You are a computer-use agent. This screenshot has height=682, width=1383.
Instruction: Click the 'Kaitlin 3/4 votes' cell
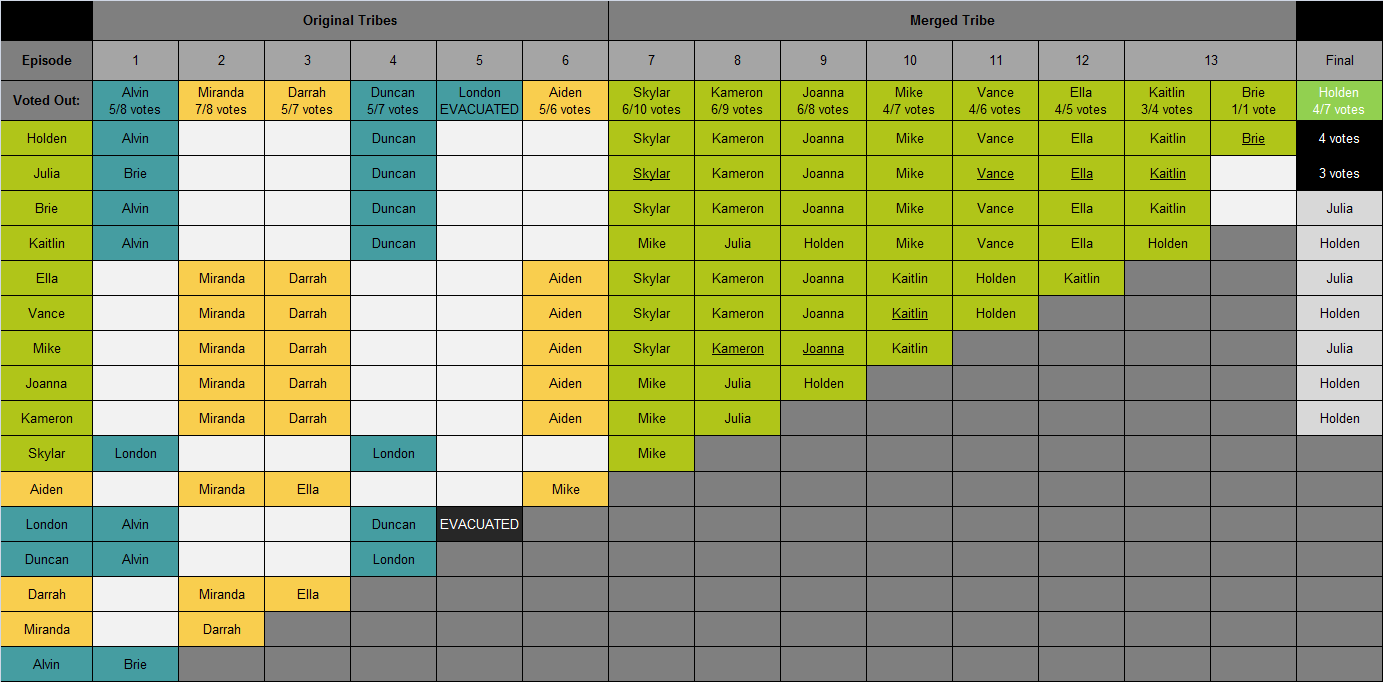[1167, 101]
